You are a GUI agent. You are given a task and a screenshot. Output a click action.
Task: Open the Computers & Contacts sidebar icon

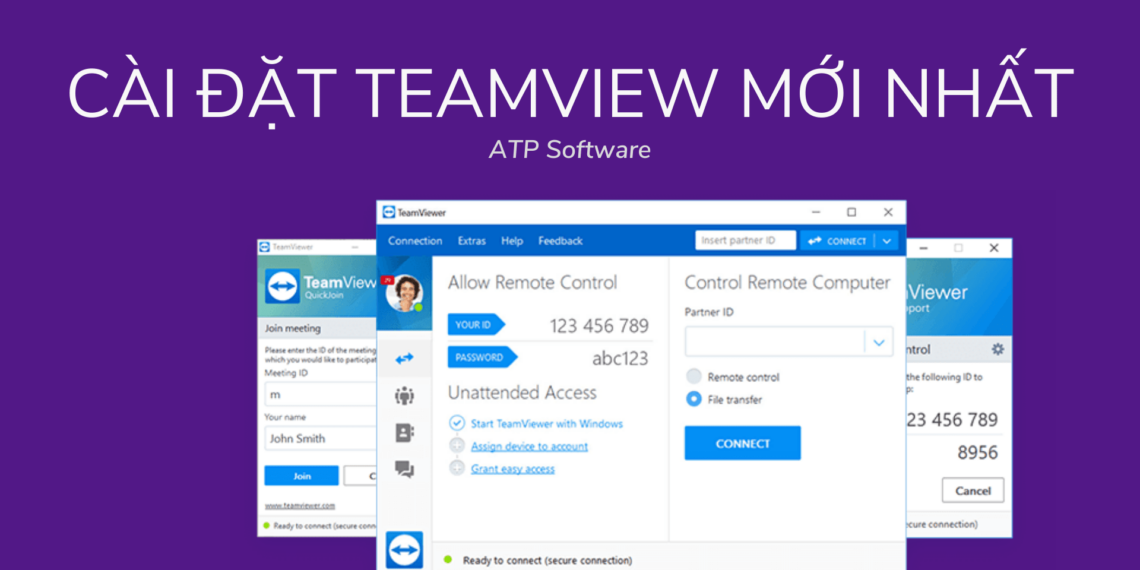(x=404, y=432)
